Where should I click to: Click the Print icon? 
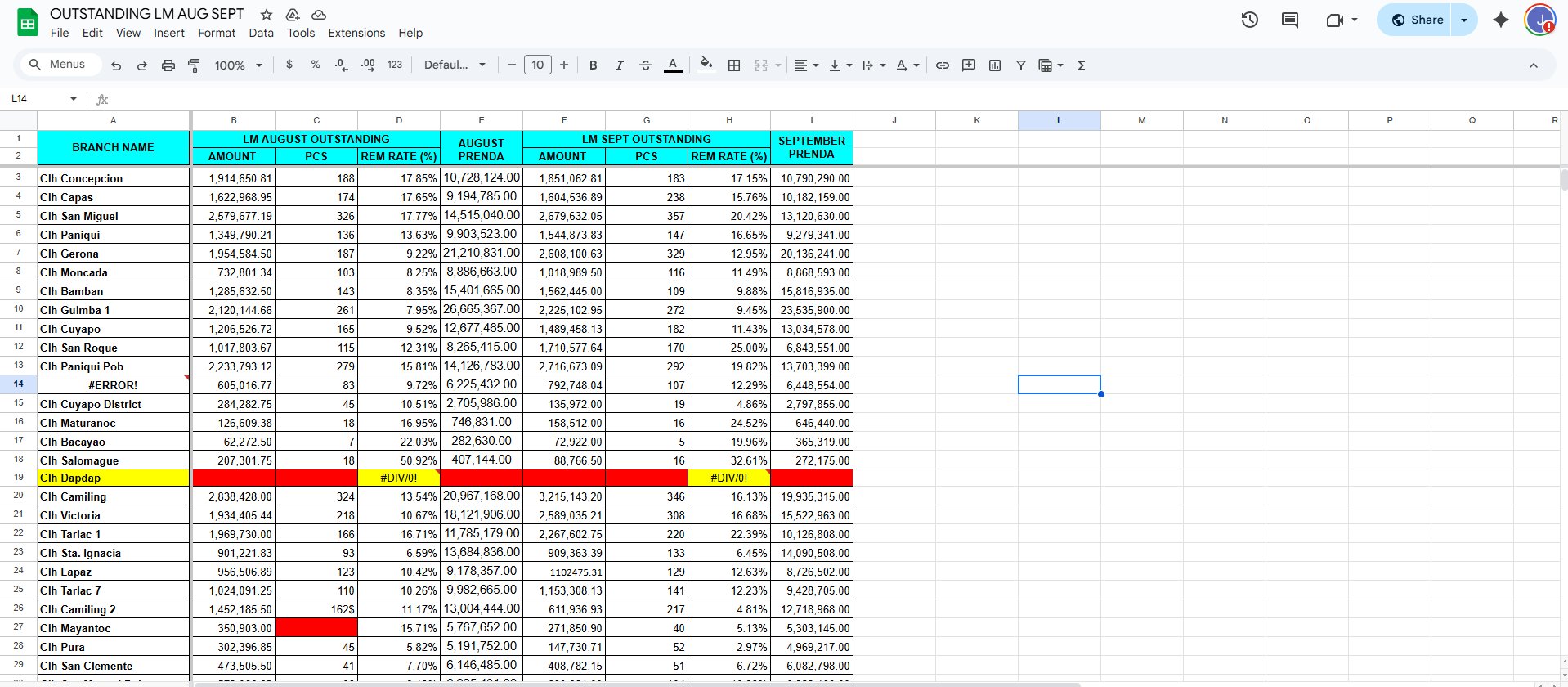pyautogui.click(x=168, y=65)
